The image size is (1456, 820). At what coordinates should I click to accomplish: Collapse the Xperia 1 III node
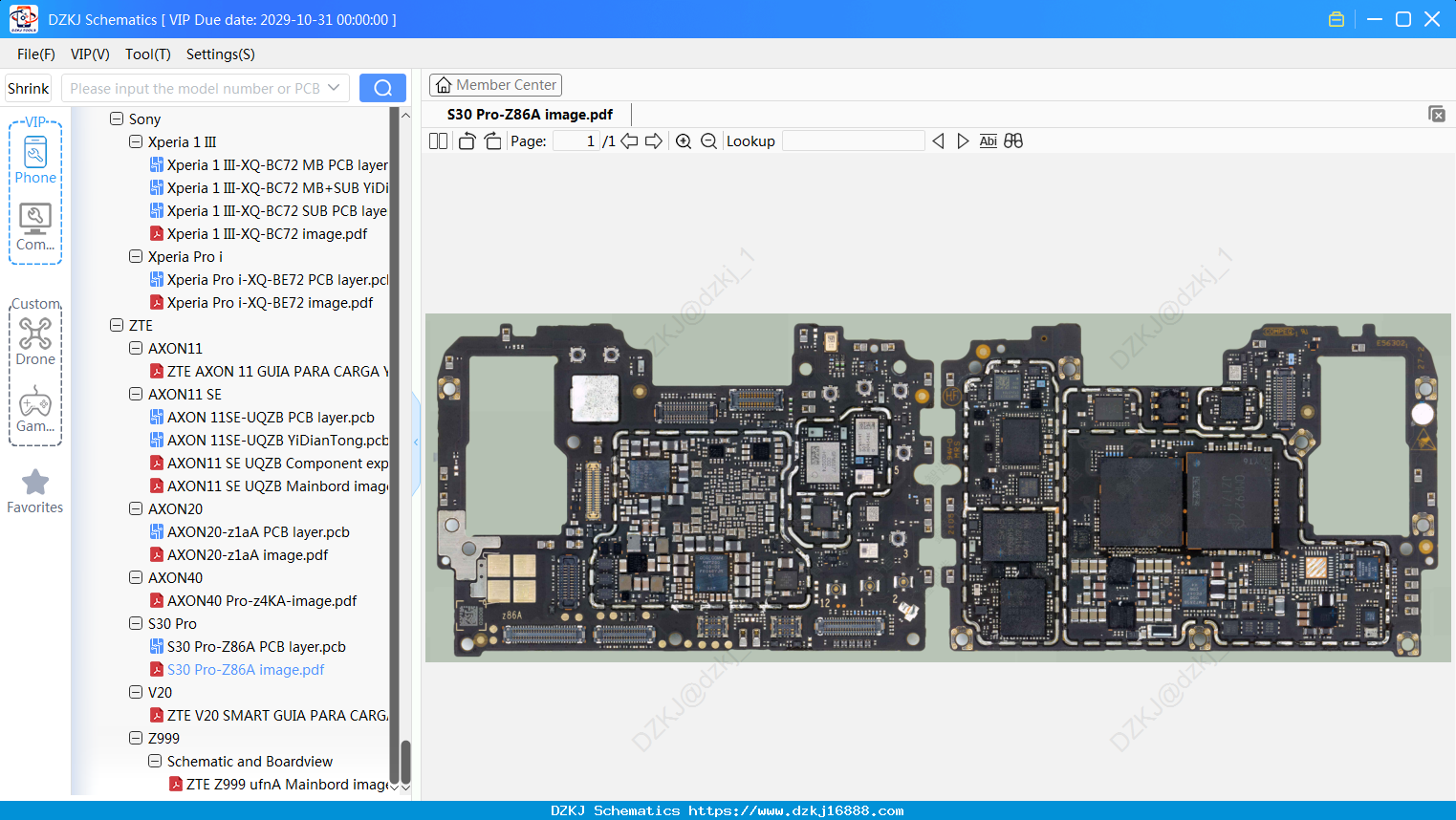136,141
